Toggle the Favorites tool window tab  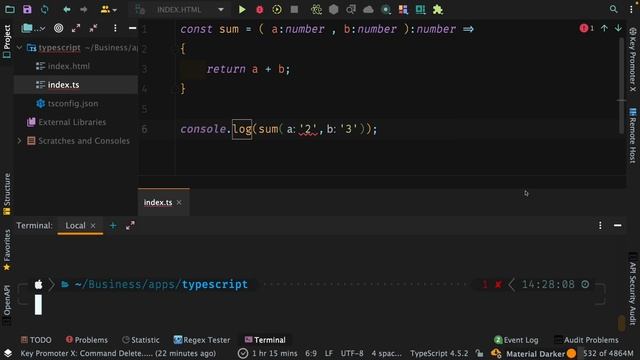point(7,250)
